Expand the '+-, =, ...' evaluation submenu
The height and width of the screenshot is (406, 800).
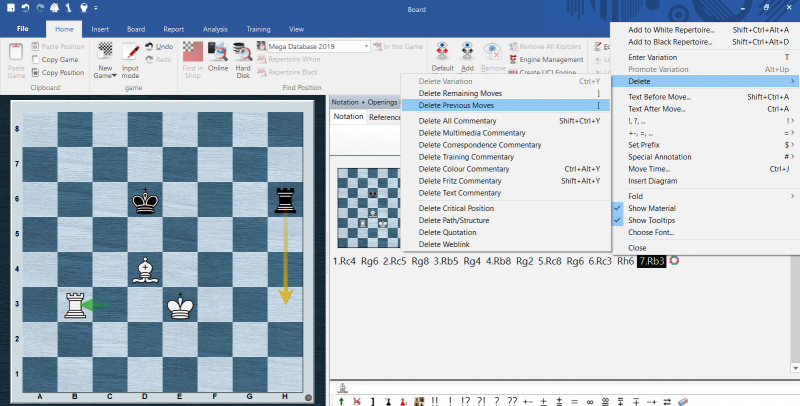[704, 133]
